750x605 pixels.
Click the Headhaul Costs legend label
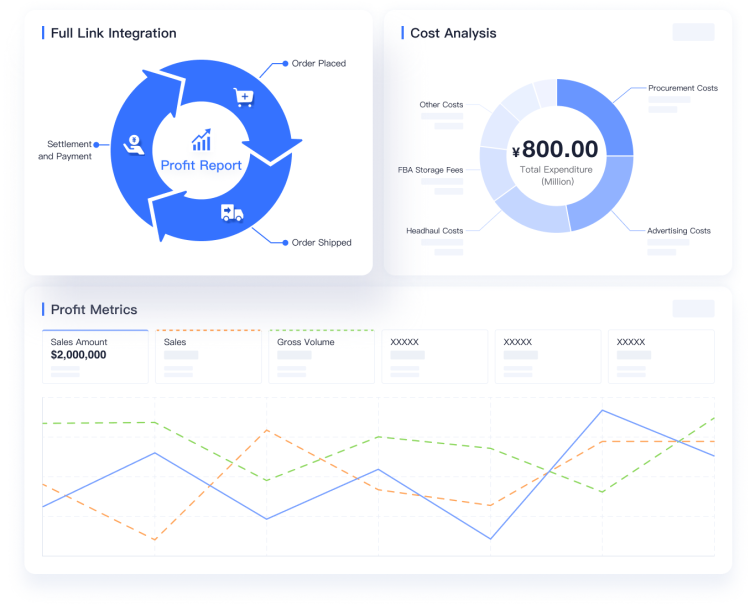[x=434, y=231]
